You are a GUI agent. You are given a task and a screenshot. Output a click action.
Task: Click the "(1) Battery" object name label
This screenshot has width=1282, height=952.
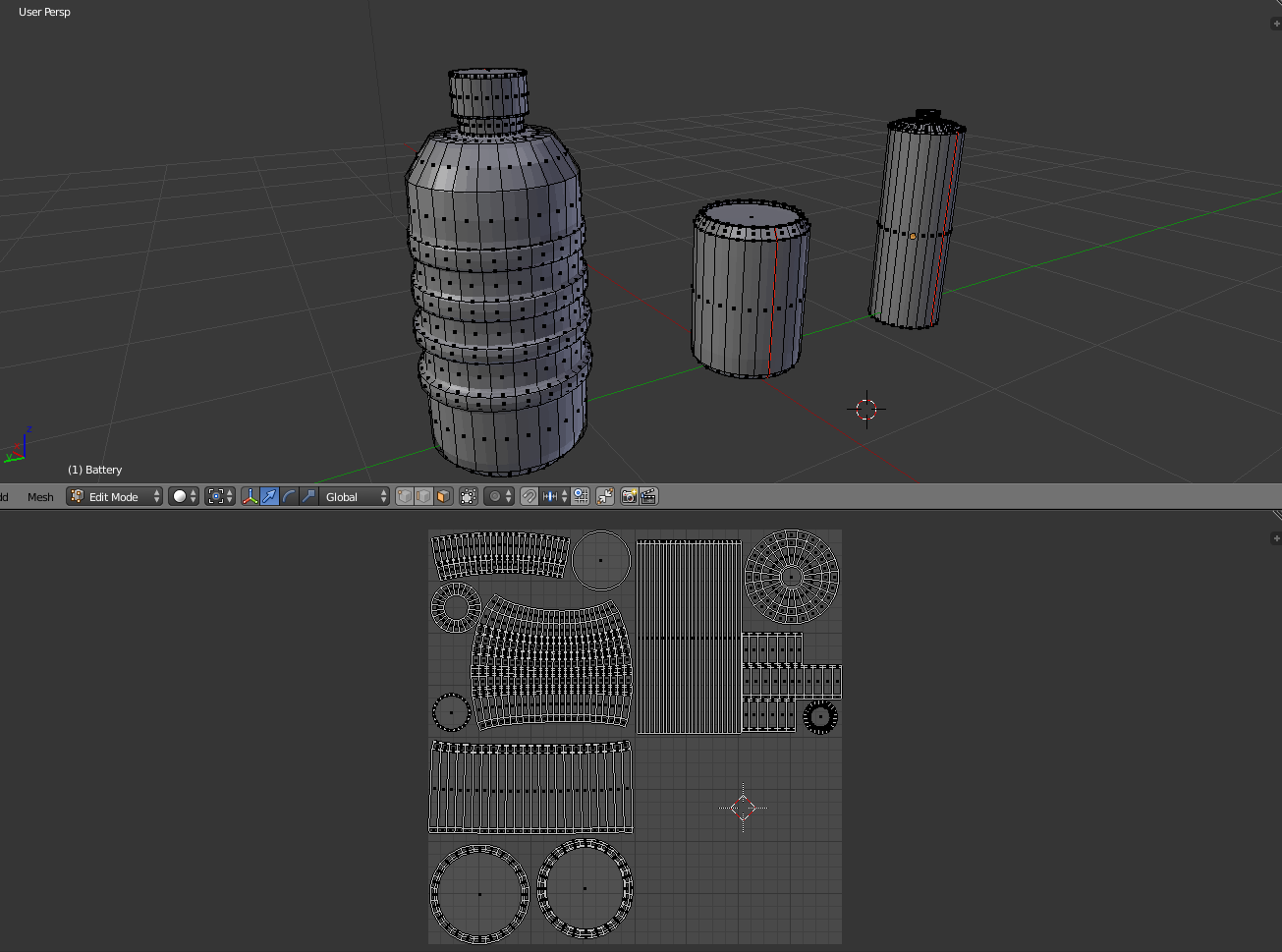pos(94,470)
